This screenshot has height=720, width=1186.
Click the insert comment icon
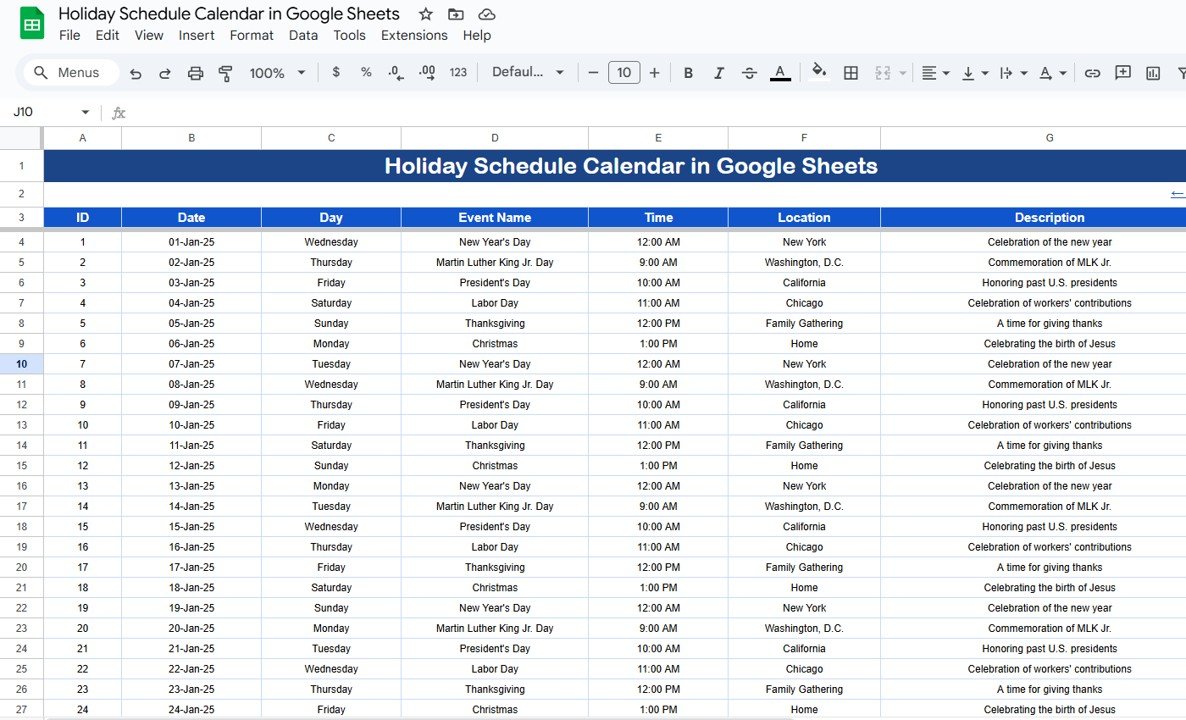click(1123, 73)
